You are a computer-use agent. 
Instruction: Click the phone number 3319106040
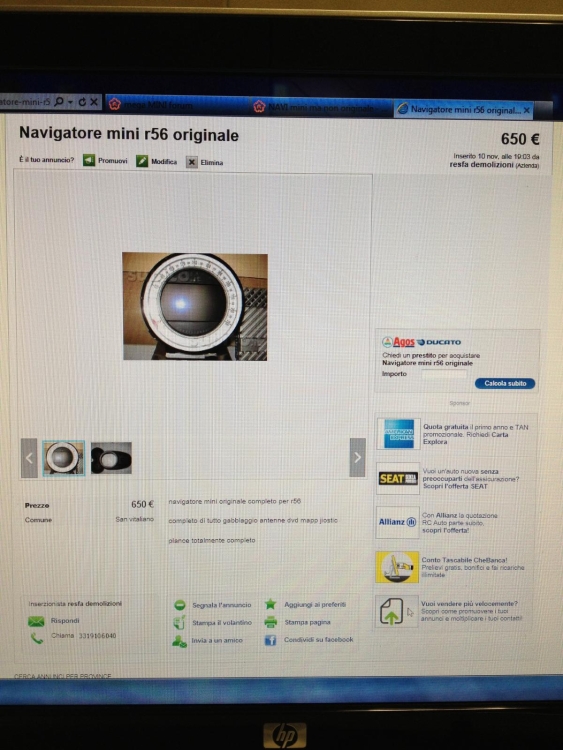pyautogui.click(x=98, y=636)
